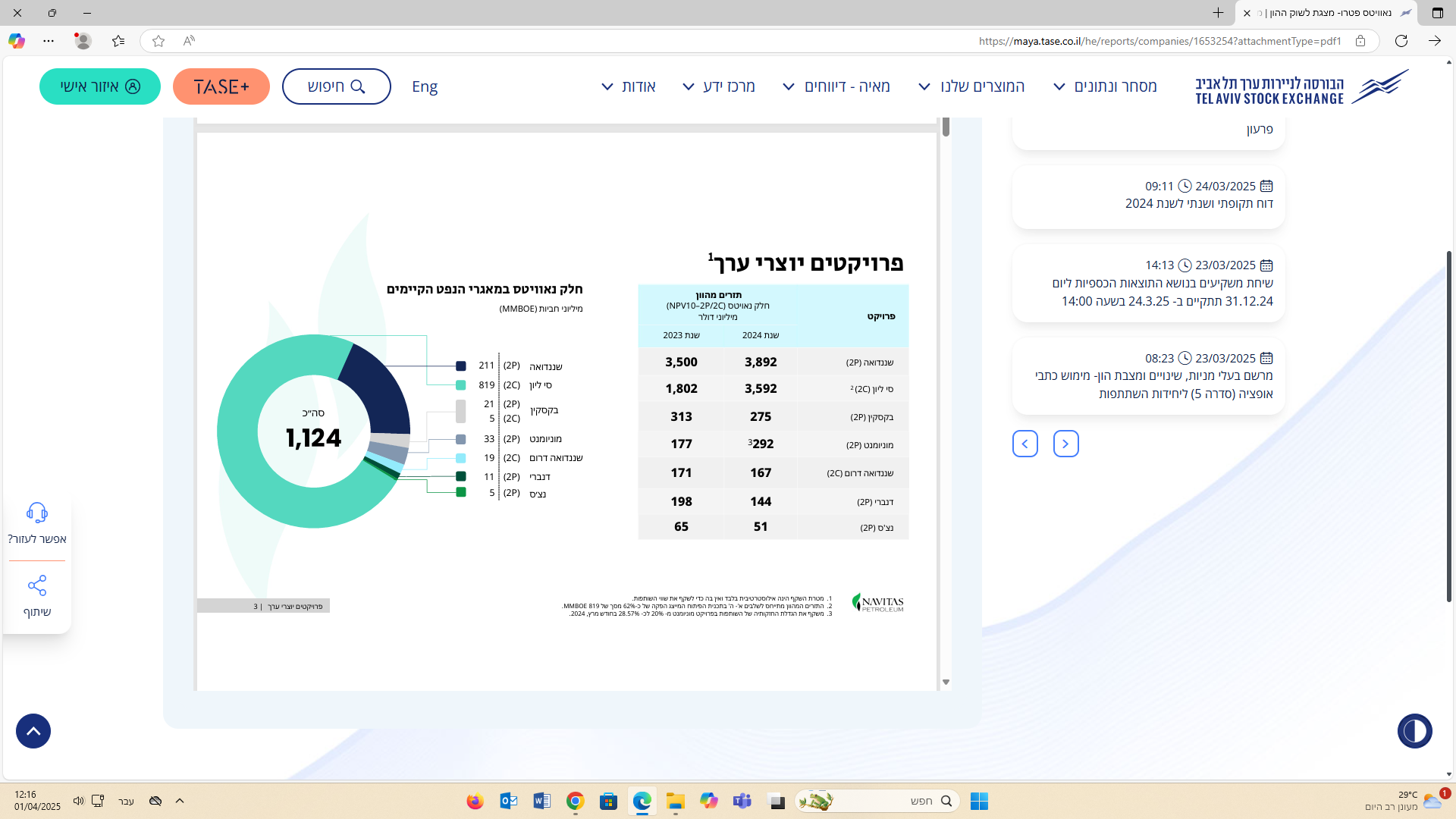Image resolution: width=1456 pixels, height=819 pixels.
Task: Toggle the contrast accessibility button
Action: [1414, 731]
